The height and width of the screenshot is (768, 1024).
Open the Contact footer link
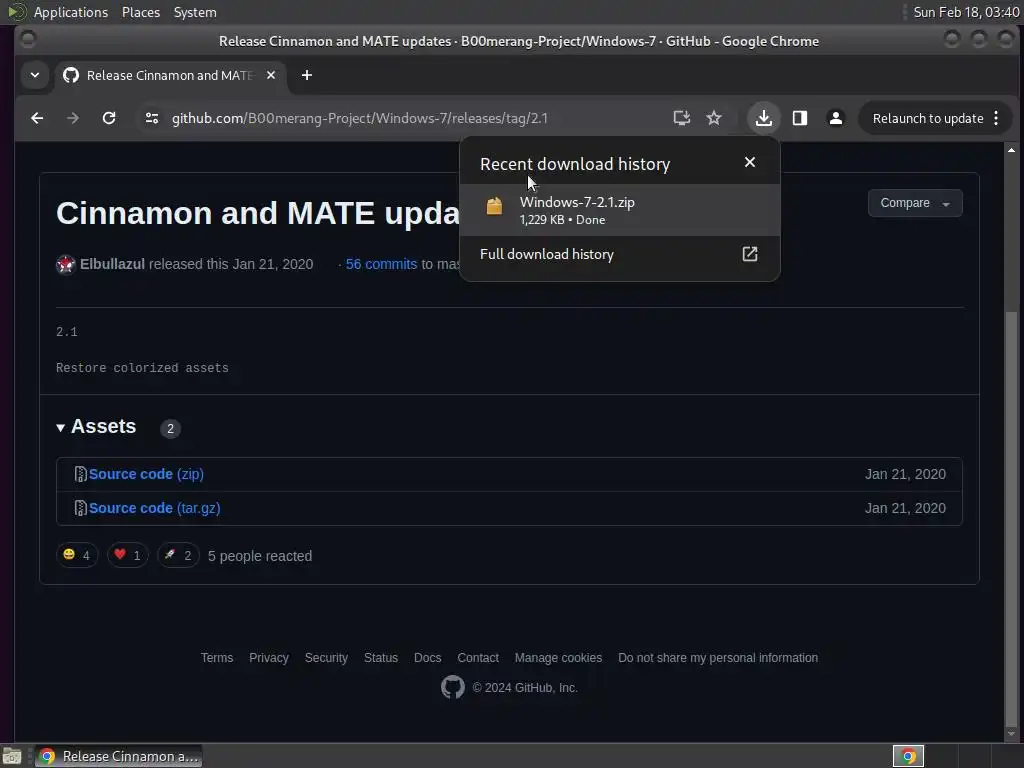pyautogui.click(x=478, y=658)
